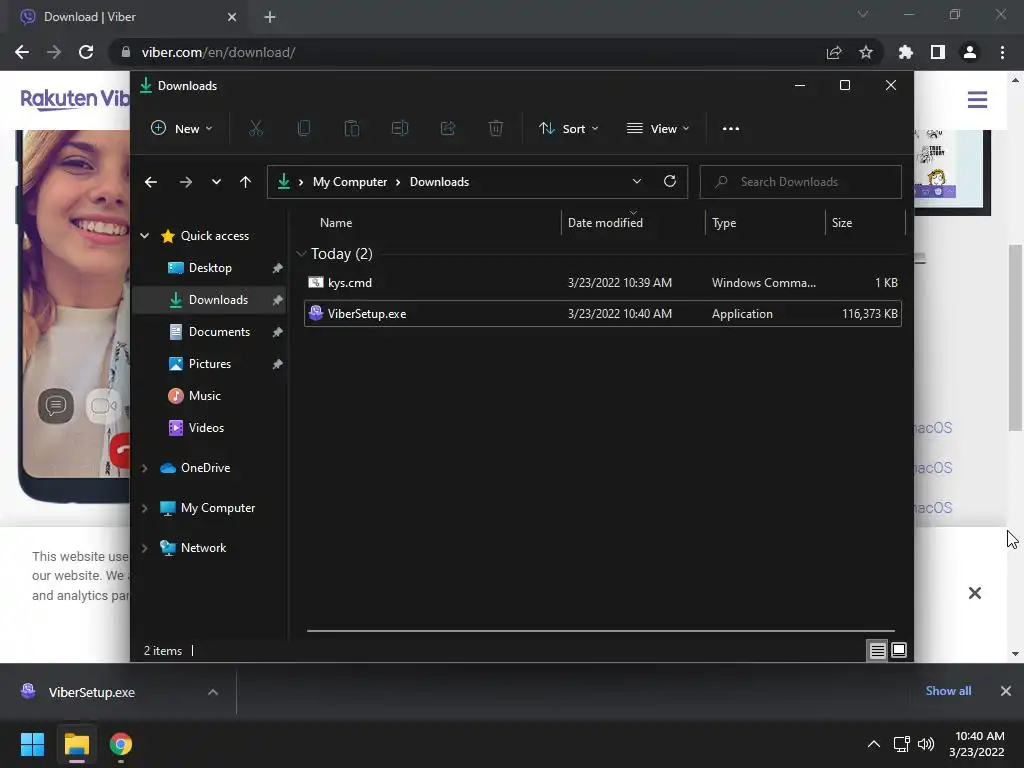Select Pictures in the sidebar
Screen dimensions: 1024x768
pos(210,364)
